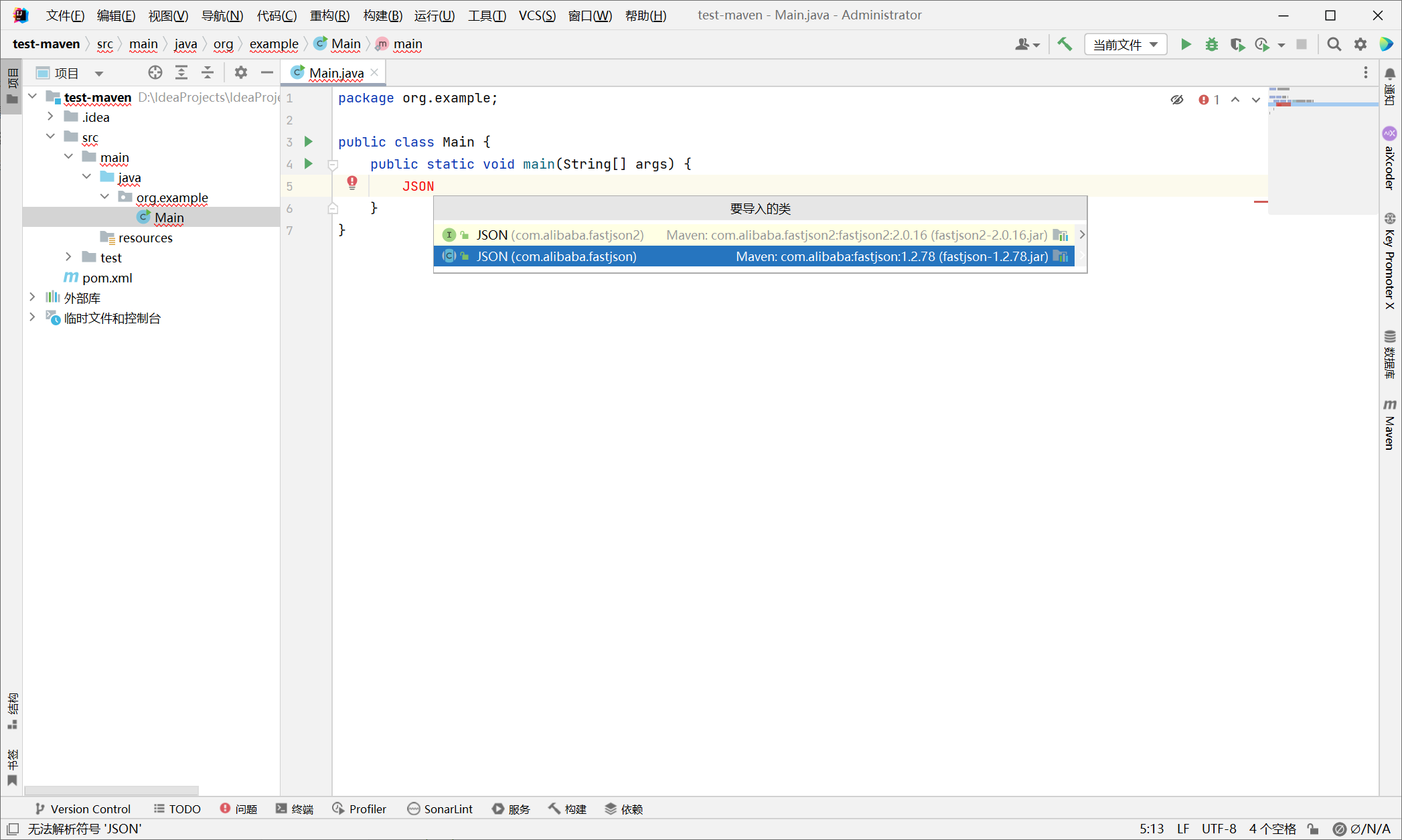The width and height of the screenshot is (1402, 840).
Task: Click the red error bulb icon on line 5
Action: pyautogui.click(x=352, y=183)
